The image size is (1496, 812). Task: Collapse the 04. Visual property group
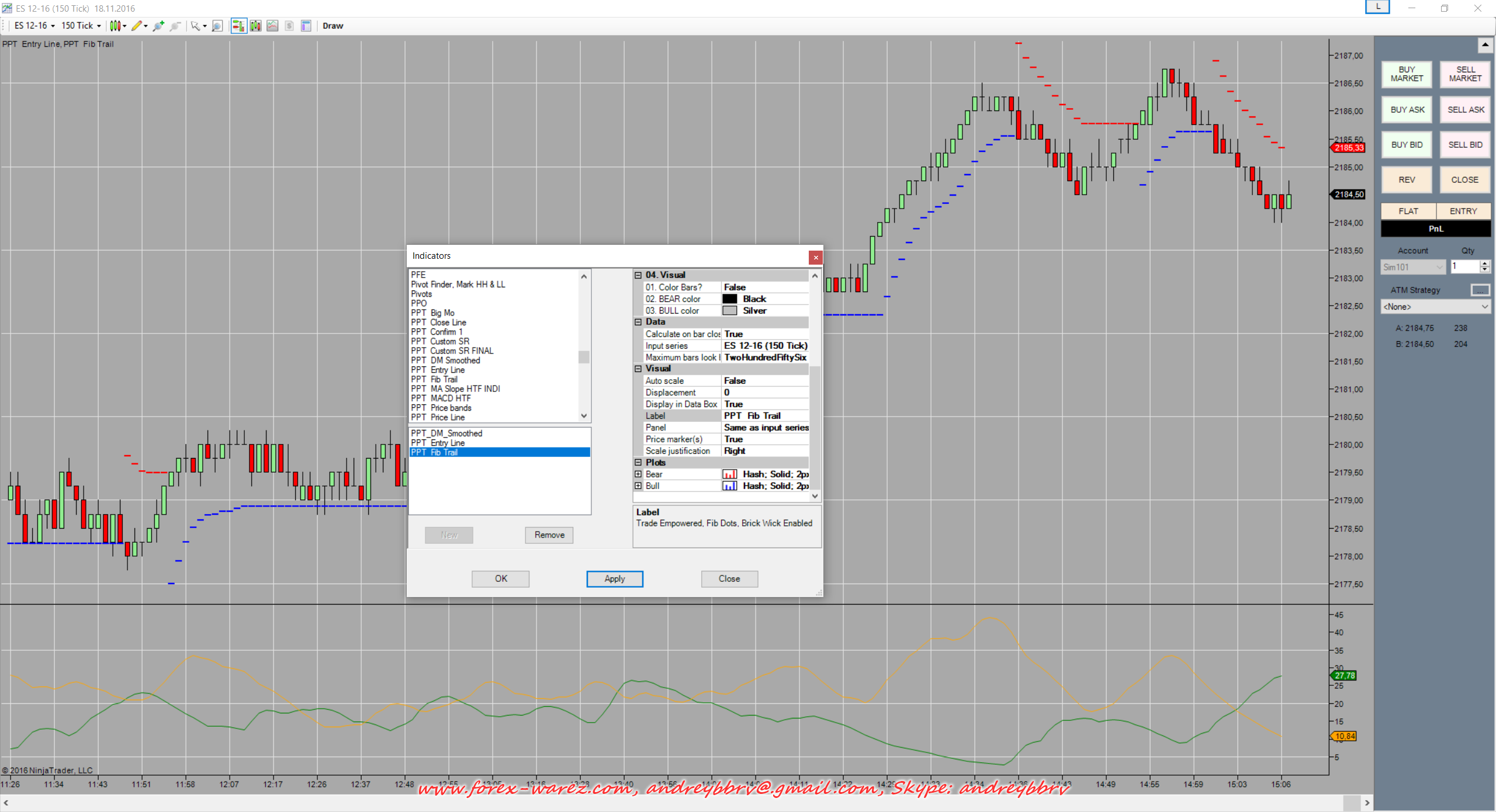[638, 275]
